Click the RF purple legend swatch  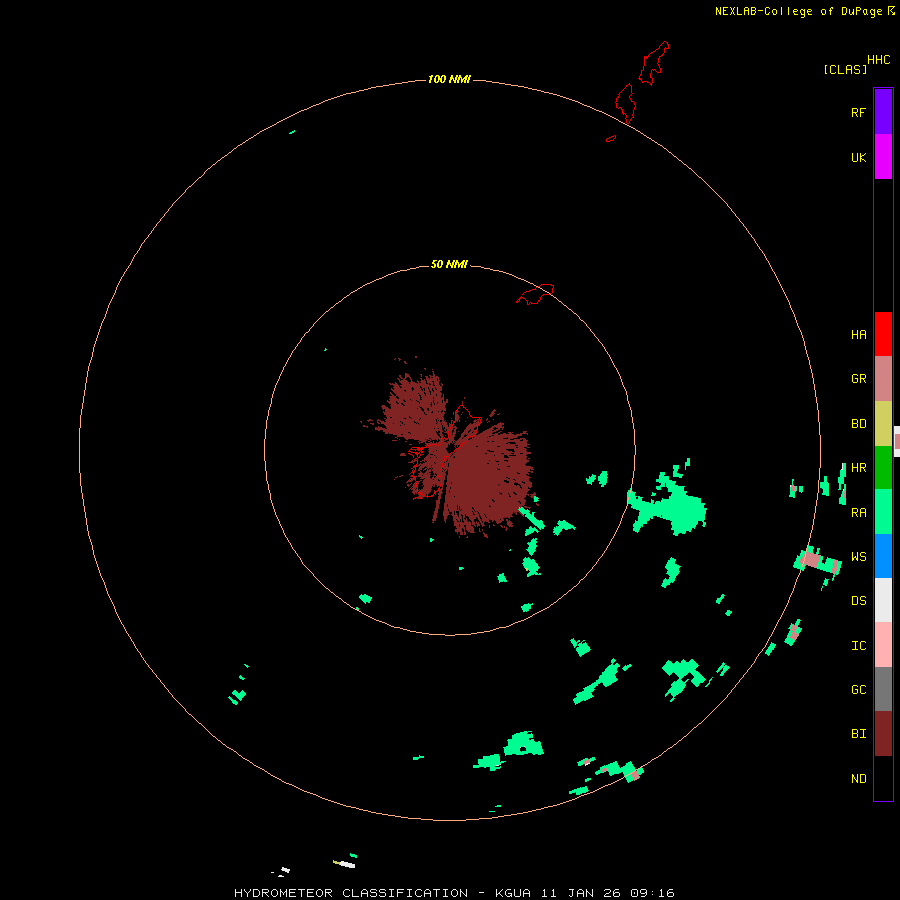883,112
